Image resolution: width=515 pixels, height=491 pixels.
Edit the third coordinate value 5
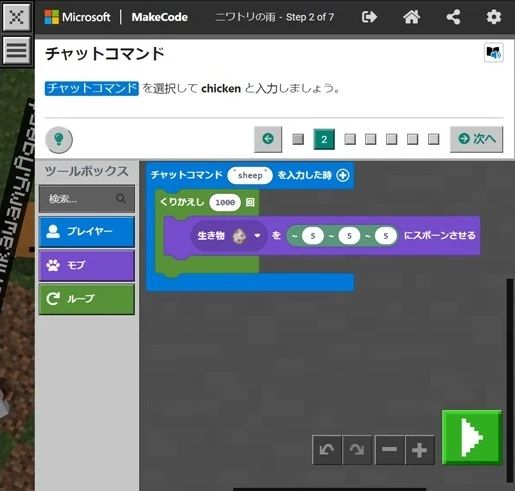click(x=386, y=236)
